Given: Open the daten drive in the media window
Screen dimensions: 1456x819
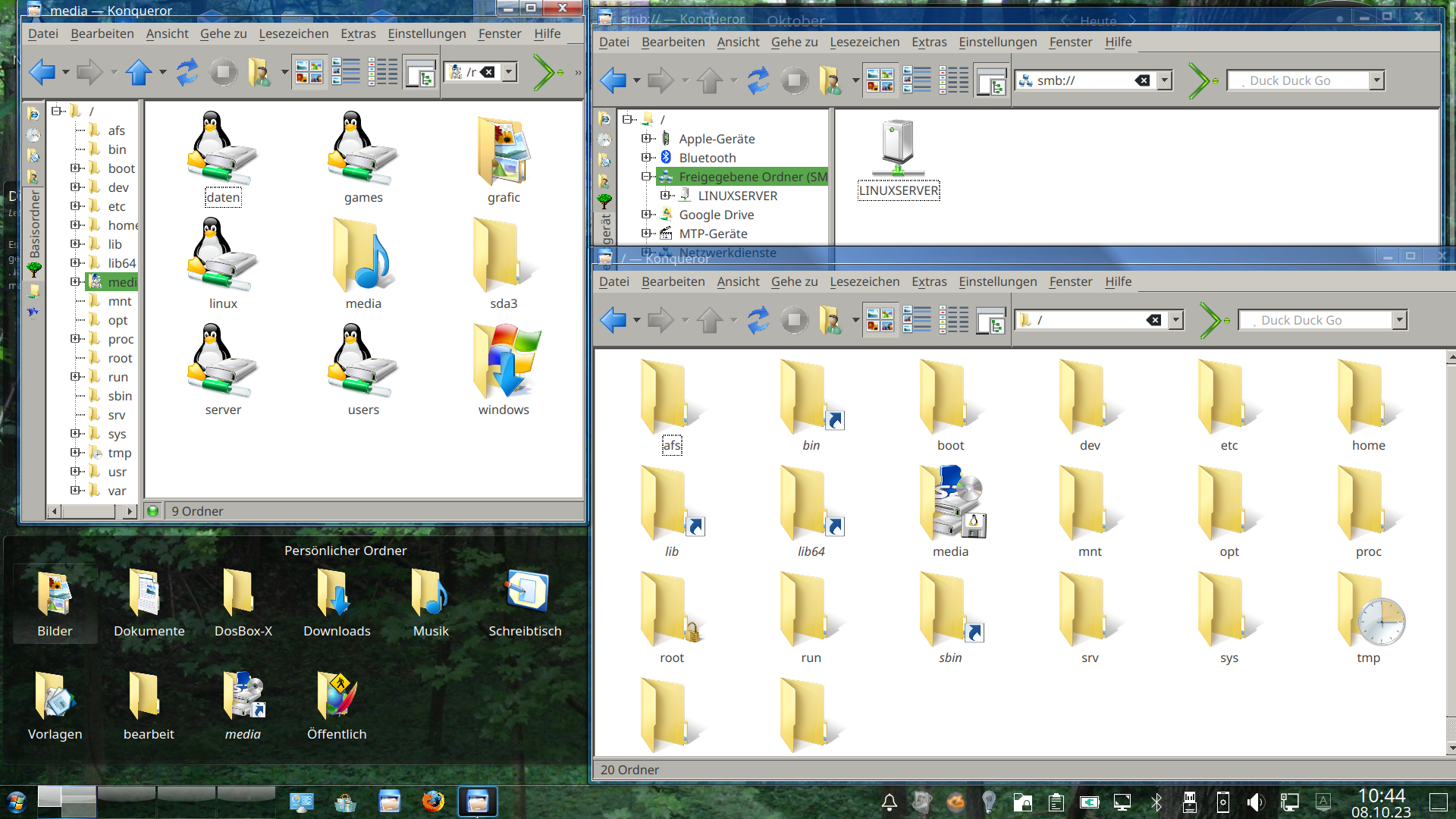Looking at the screenshot, I should (x=223, y=158).
